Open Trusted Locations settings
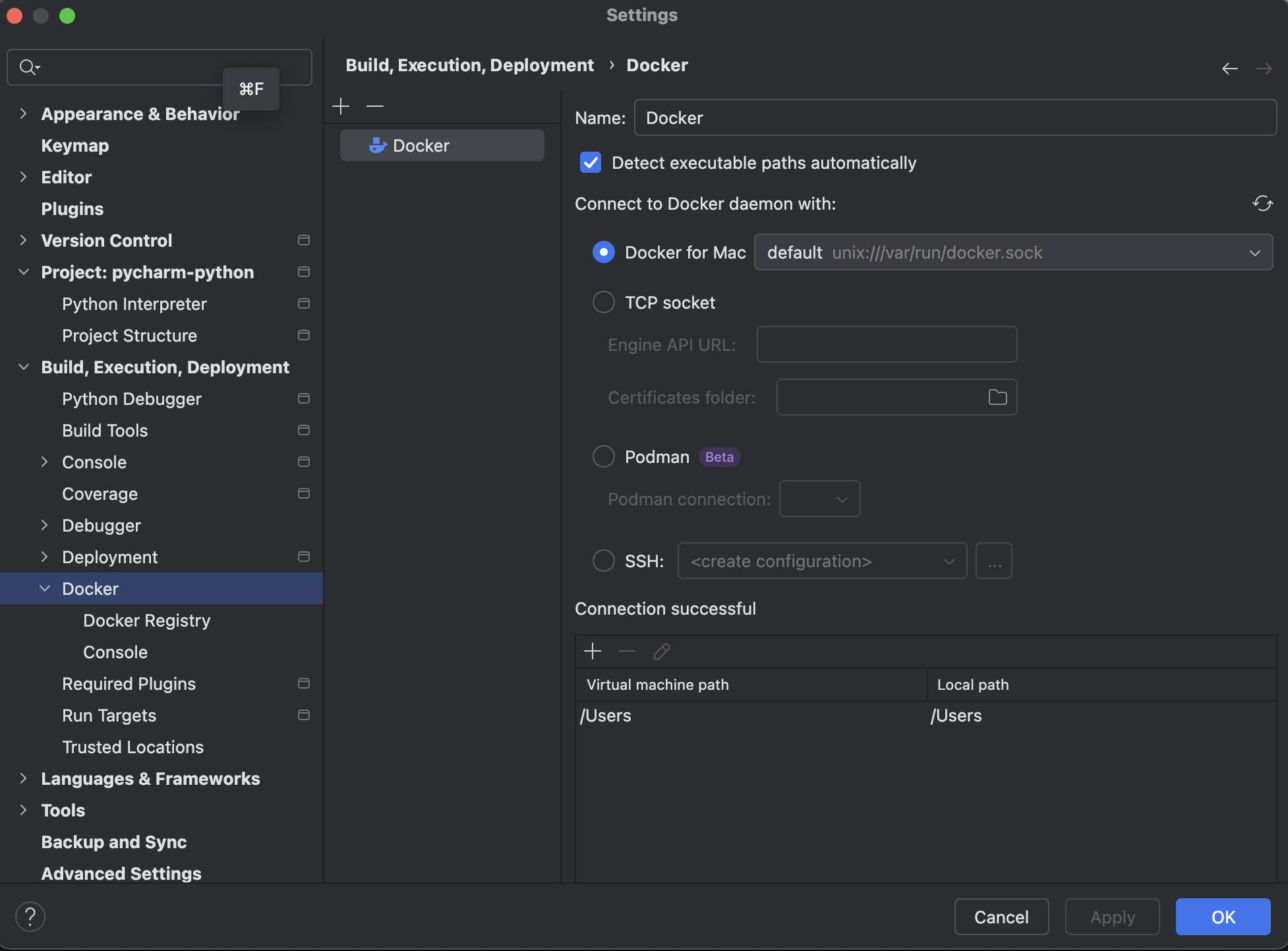 (133, 747)
